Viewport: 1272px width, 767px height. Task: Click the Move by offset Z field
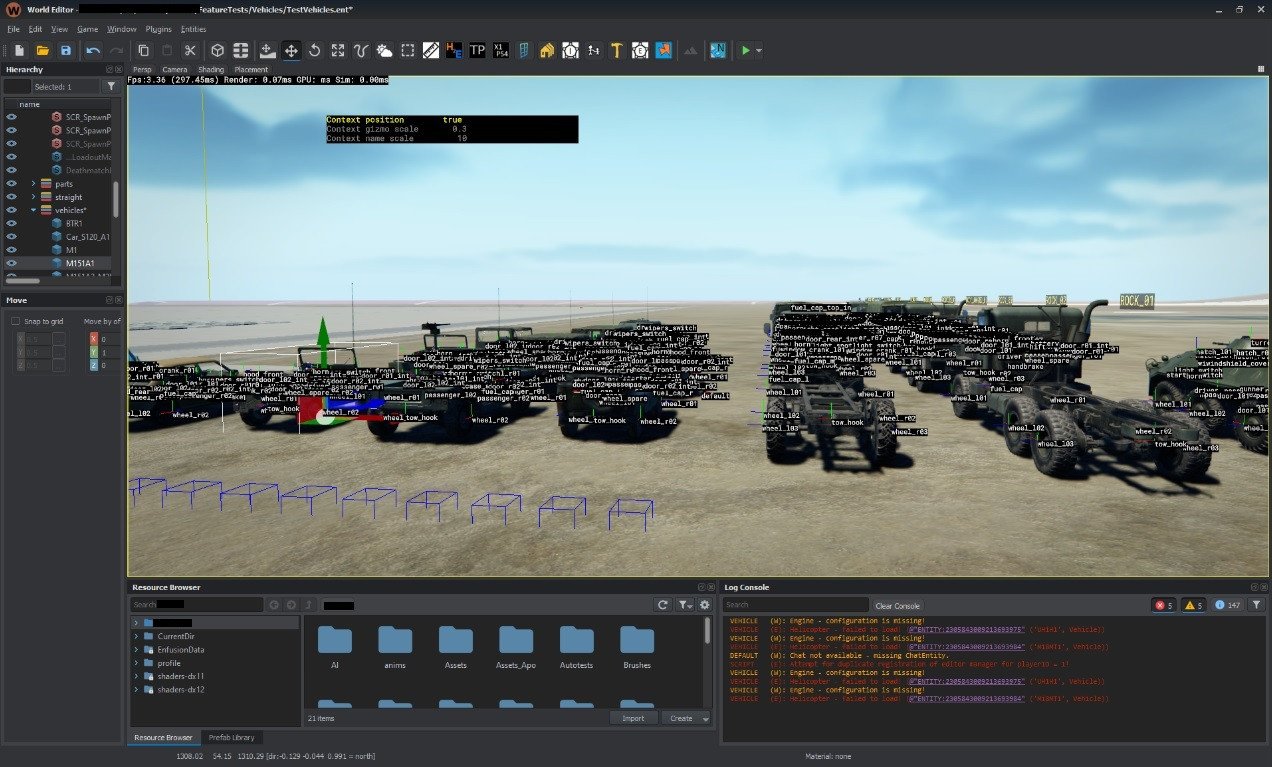(x=111, y=365)
